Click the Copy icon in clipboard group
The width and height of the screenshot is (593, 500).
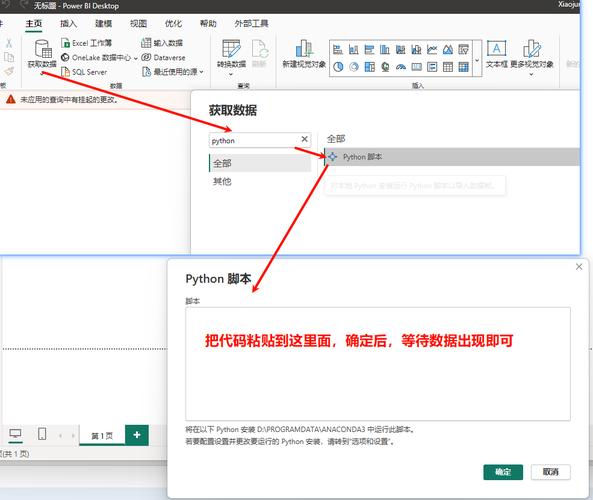(9, 57)
